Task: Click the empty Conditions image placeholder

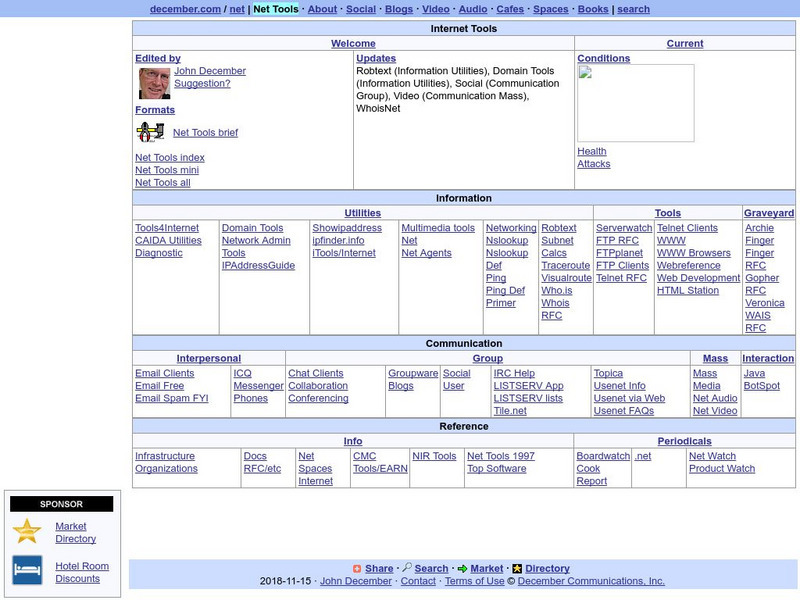Action: click(637, 103)
